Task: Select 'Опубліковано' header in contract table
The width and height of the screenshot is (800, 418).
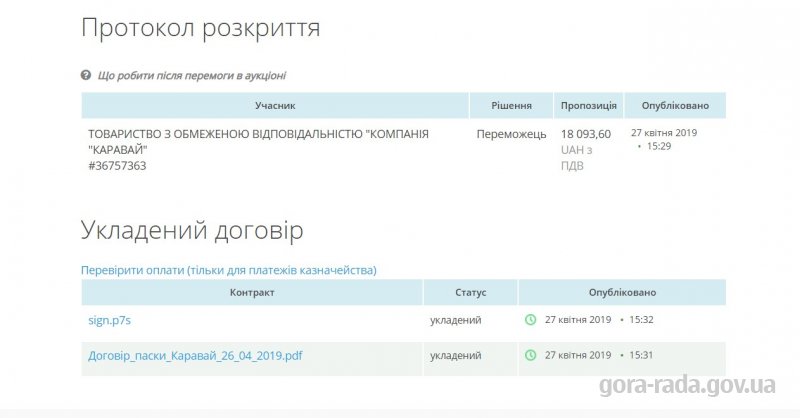Action: pos(622,292)
